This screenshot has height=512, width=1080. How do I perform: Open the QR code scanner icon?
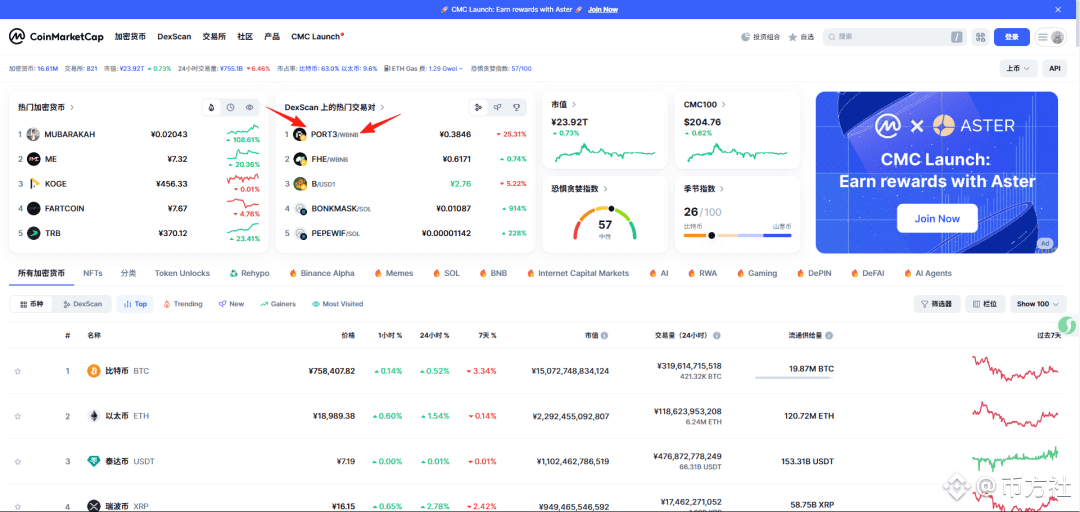tap(980, 37)
